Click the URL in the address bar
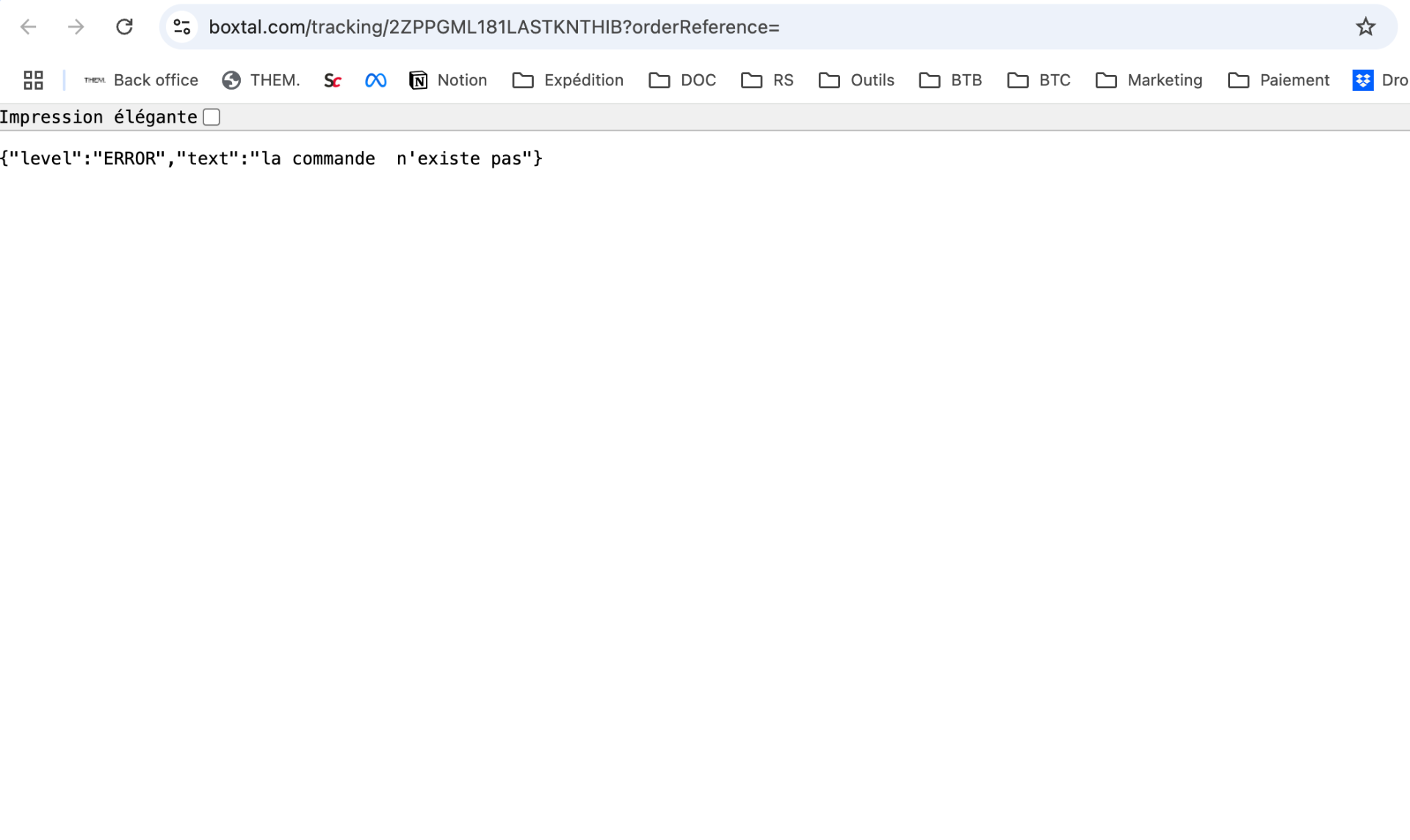The width and height of the screenshot is (1410, 840). coord(493,27)
